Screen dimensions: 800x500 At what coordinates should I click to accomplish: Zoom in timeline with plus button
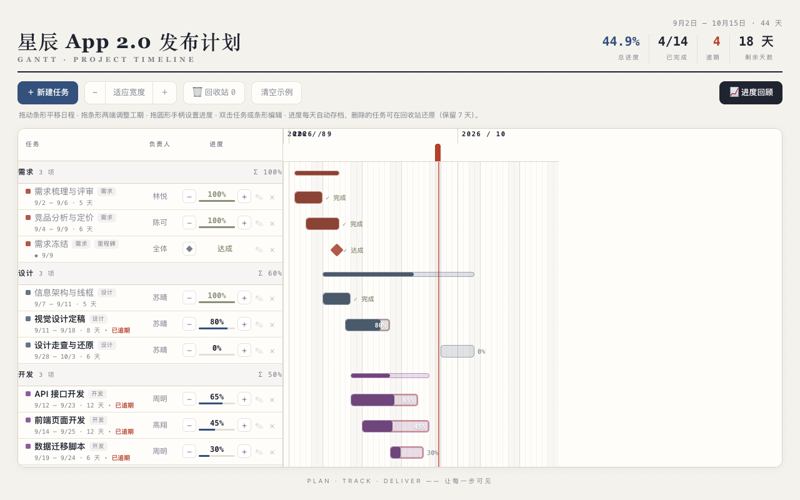pyautogui.click(x=164, y=92)
